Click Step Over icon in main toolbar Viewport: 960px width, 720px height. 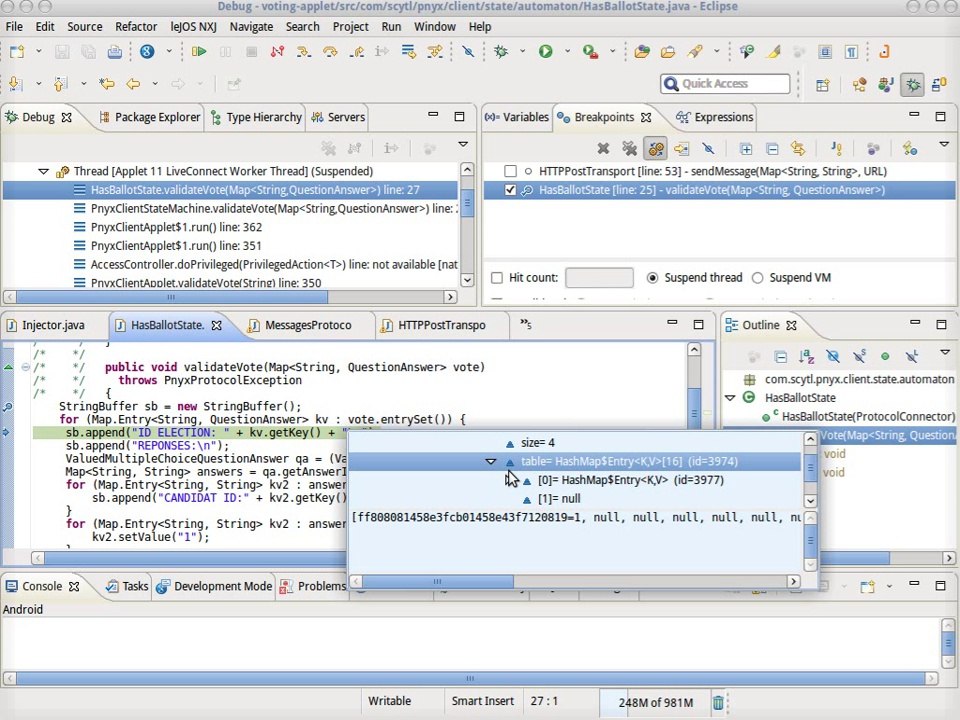point(330,52)
